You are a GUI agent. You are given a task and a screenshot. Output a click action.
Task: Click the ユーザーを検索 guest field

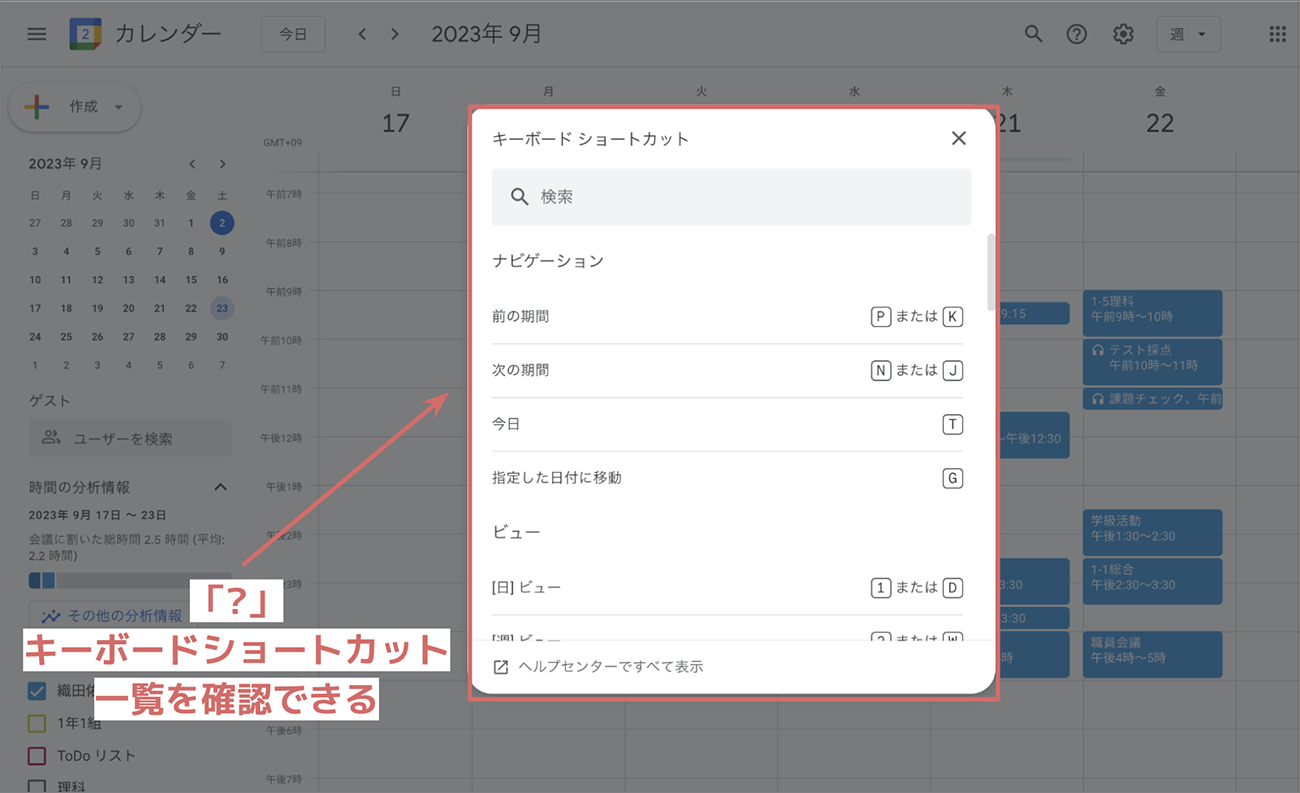(130, 438)
